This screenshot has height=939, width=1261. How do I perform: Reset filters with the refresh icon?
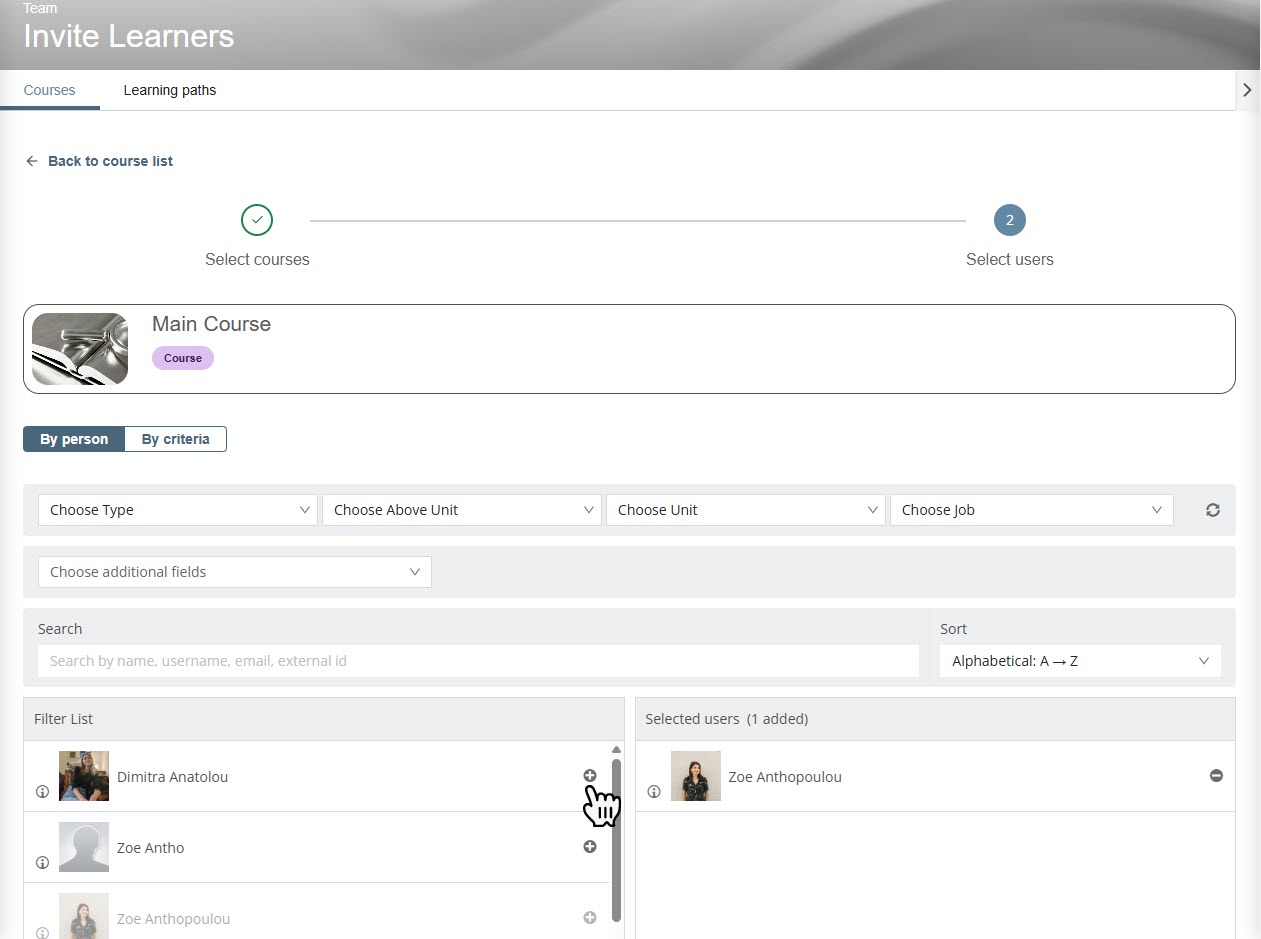coord(1212,510)
